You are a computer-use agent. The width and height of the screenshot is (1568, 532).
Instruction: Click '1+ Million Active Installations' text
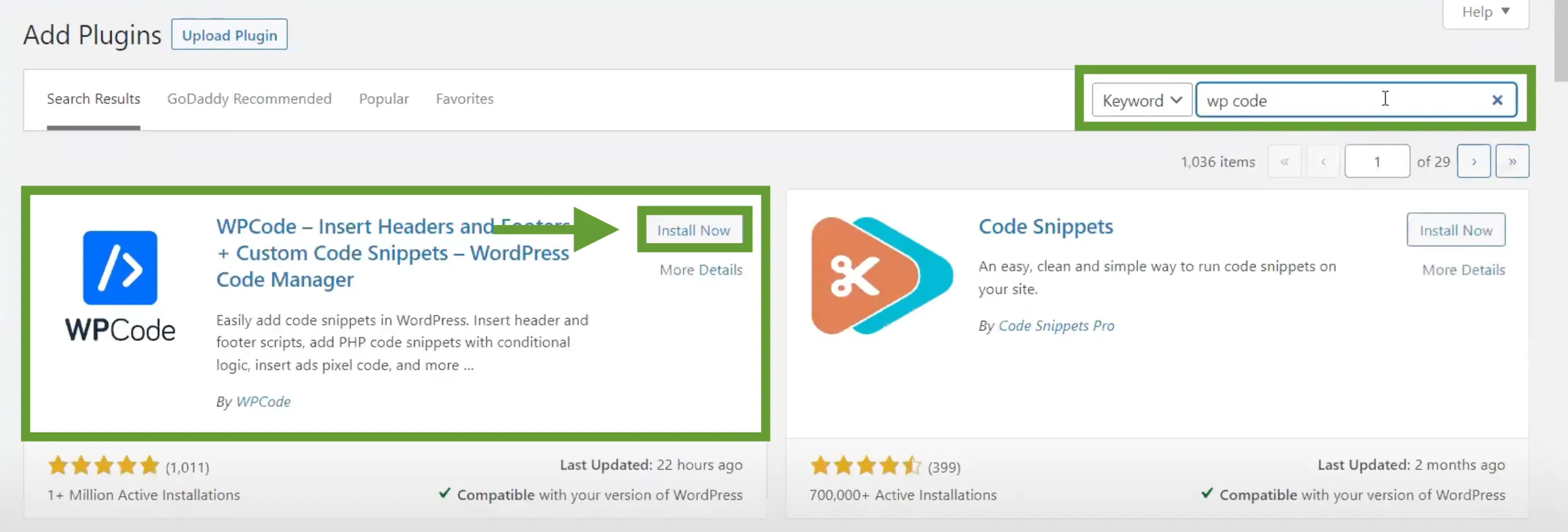coord(144,495)
